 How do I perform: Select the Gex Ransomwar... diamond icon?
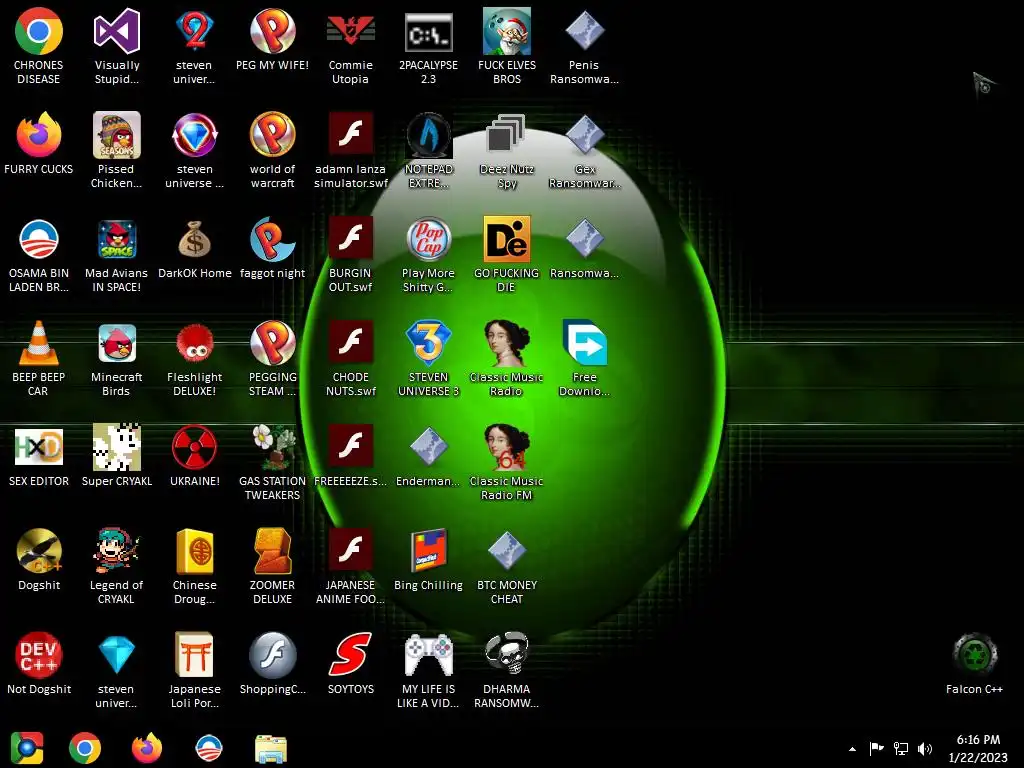click(584, 135)
